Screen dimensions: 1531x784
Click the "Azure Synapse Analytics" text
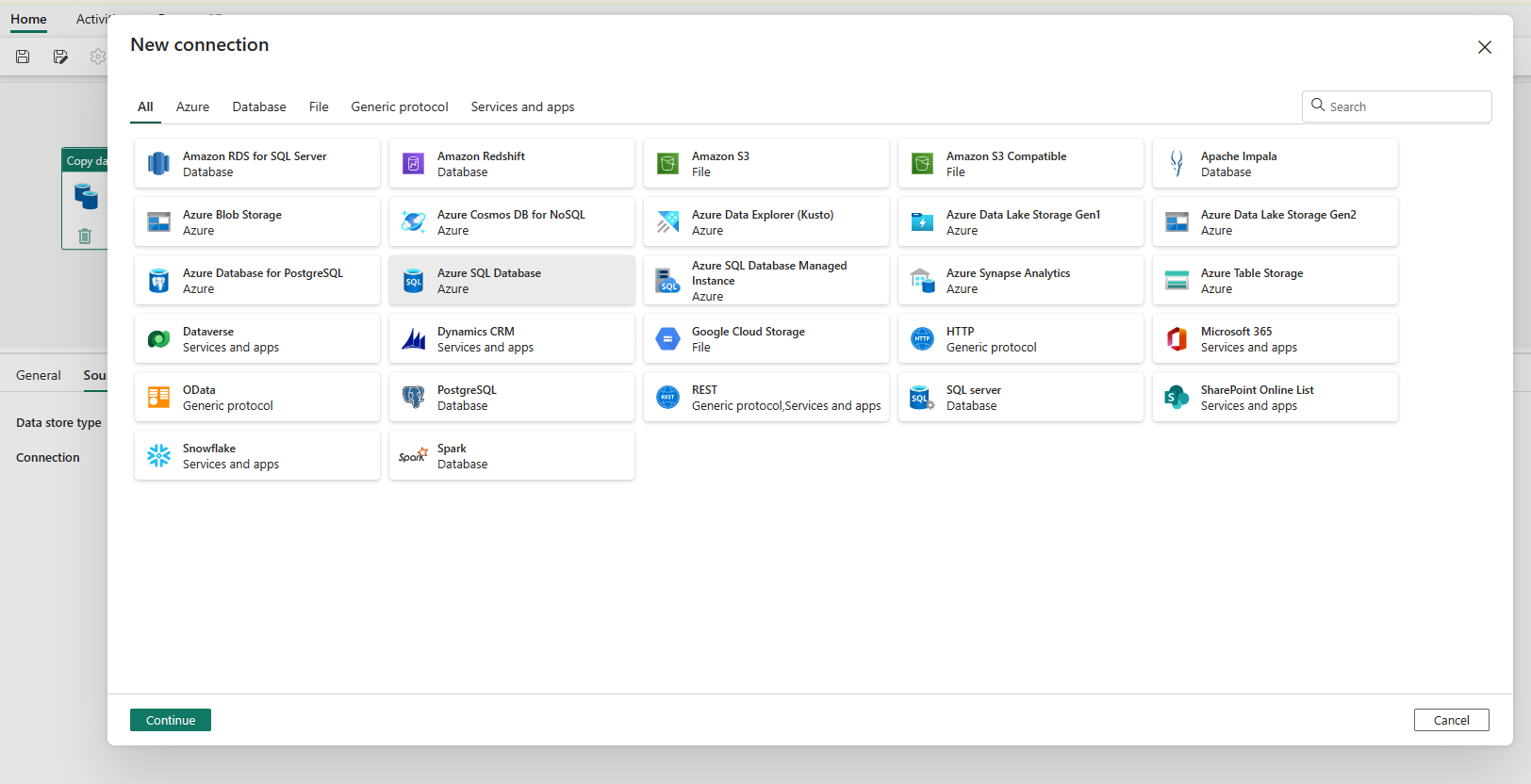(1008, 273)
